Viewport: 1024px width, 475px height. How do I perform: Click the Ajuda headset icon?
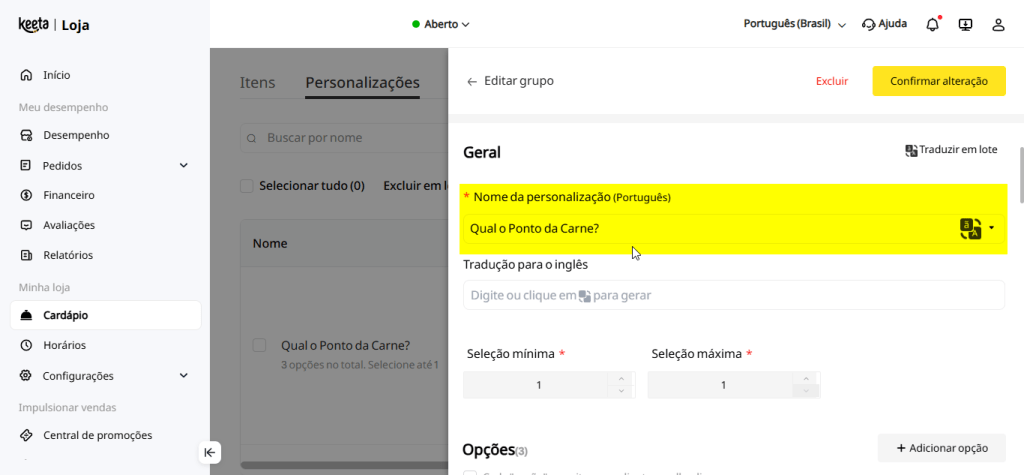(868, 24)
